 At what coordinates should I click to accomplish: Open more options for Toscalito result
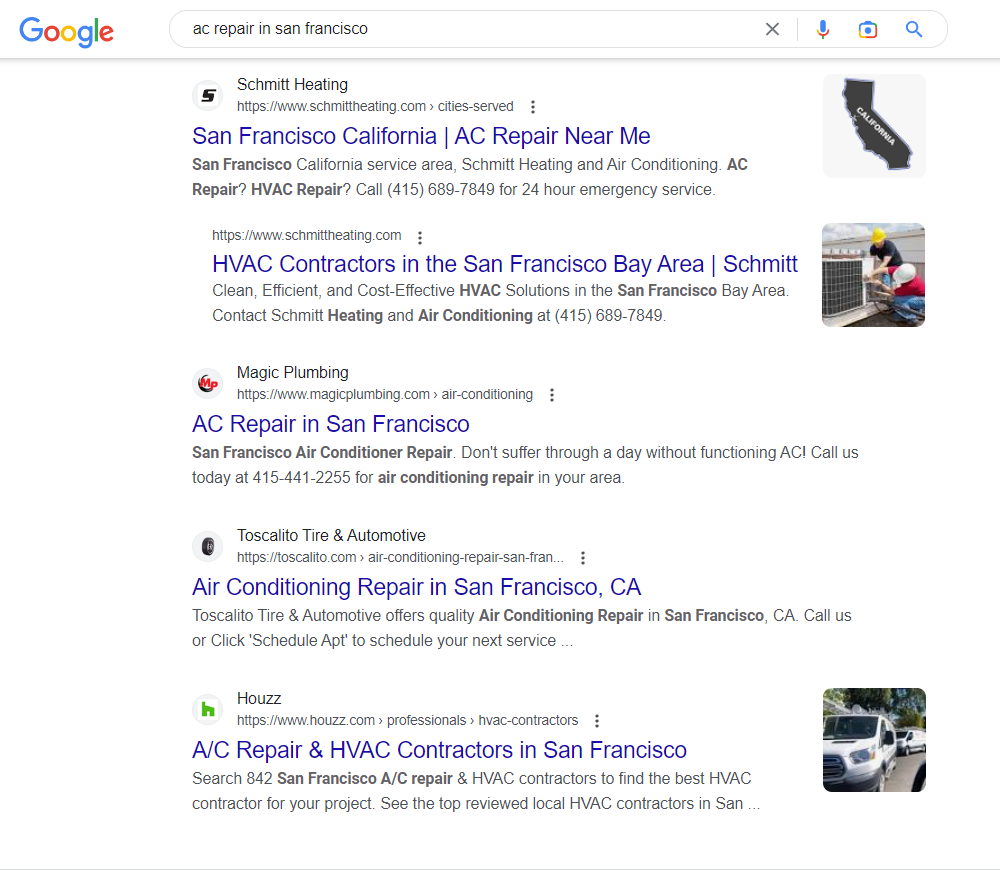[582, 557]
